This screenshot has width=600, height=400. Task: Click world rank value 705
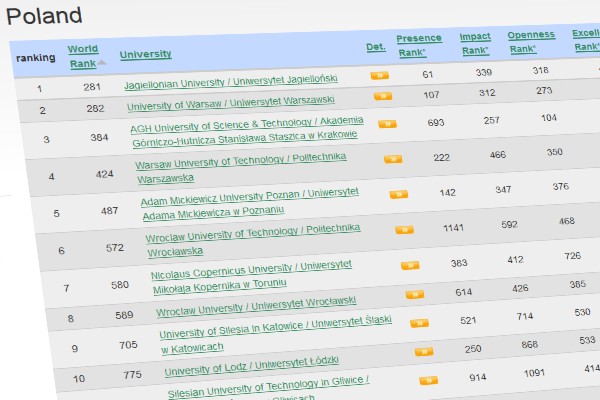(x=128, y=345)
